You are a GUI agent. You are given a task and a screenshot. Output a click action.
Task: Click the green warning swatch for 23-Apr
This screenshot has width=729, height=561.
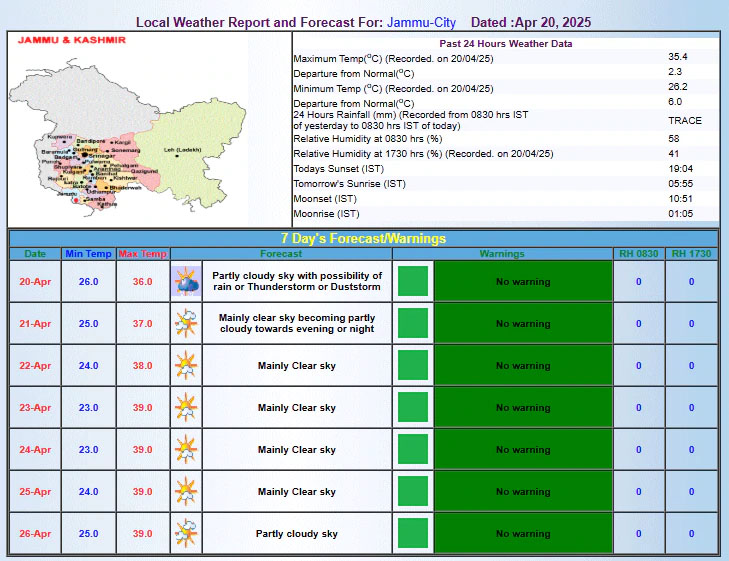pos(413,408)
